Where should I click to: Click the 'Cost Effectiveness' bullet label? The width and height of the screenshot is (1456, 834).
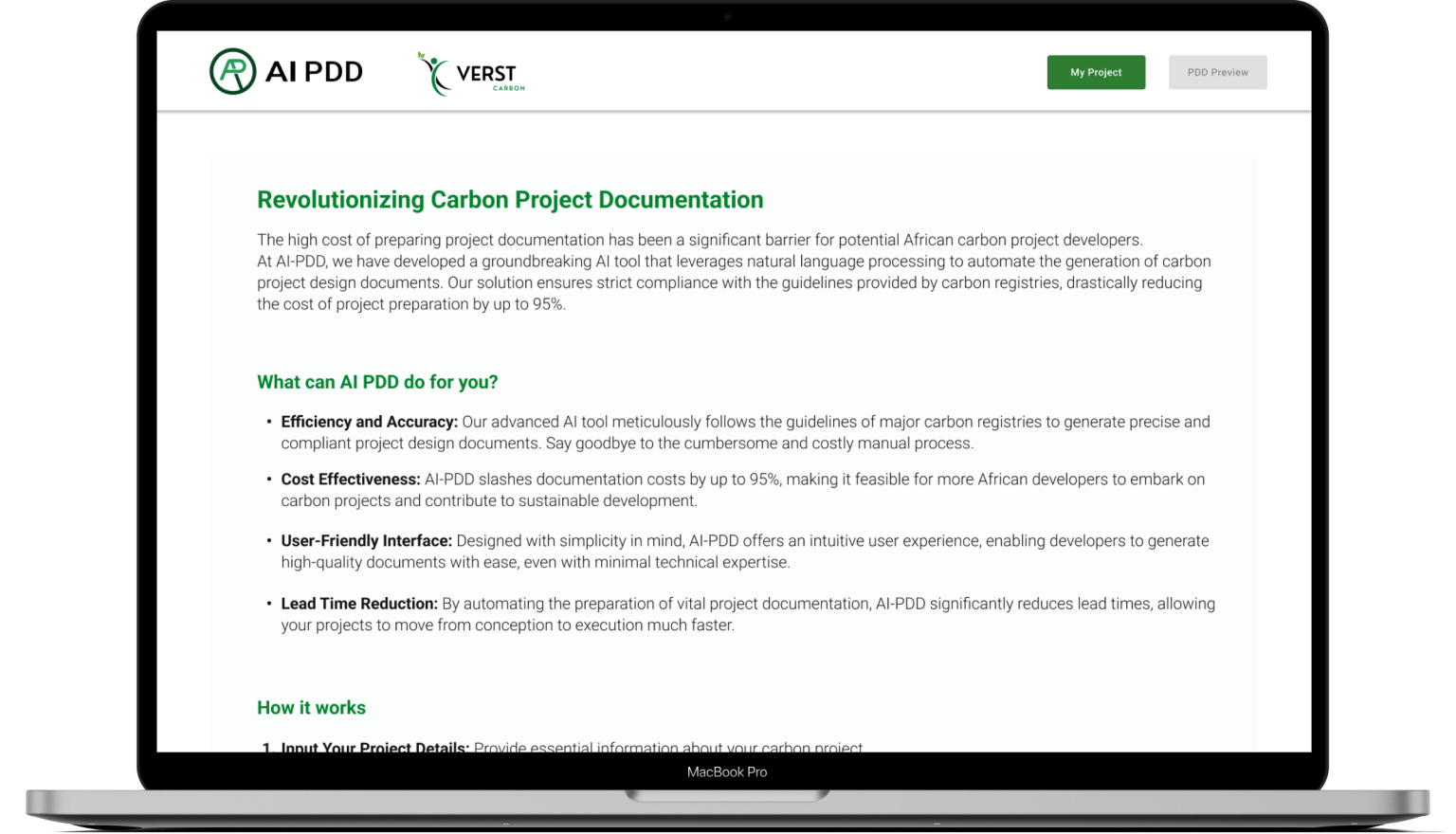tap(350, 479)
